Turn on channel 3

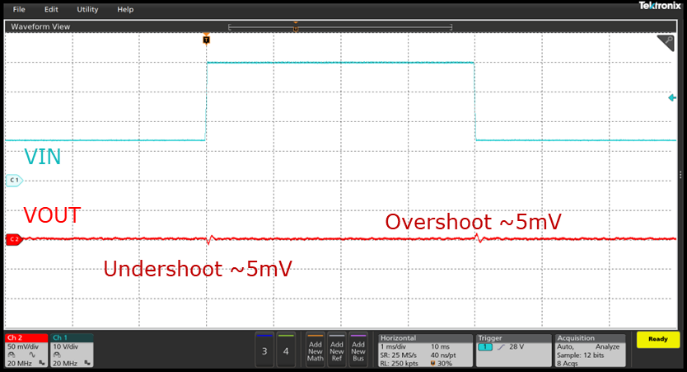pos(264,350)
